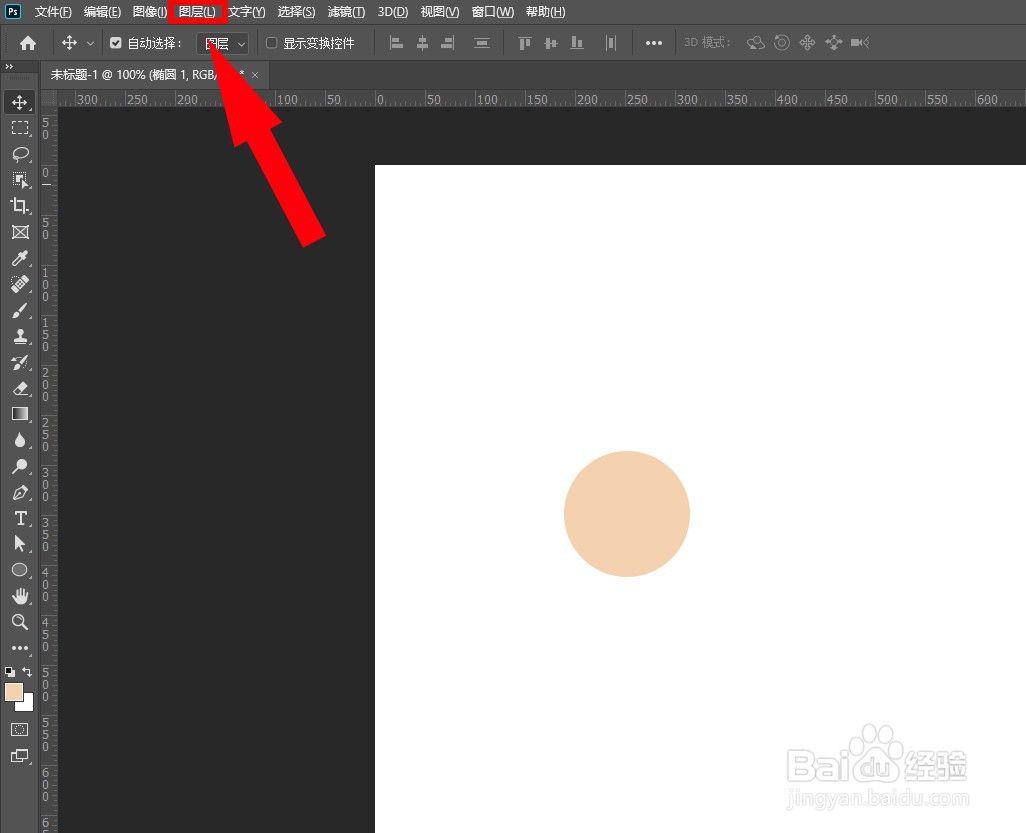Close the 未标题-1 document tab
The width and height of the screenshot is (1026, 833).
pos(255,75)
